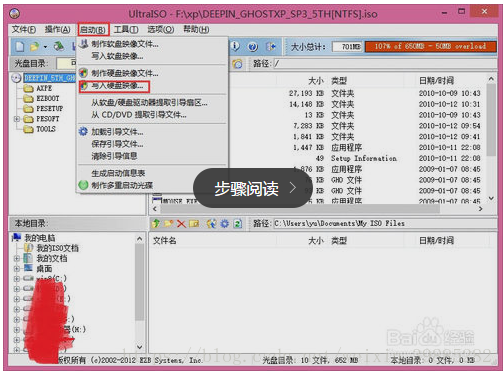Sort local file list by 文件名 column
503x376 pixels.
coord(164,241)
